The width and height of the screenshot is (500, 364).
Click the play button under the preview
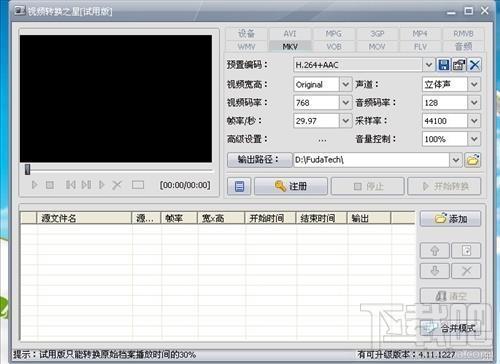click(34, 185)
